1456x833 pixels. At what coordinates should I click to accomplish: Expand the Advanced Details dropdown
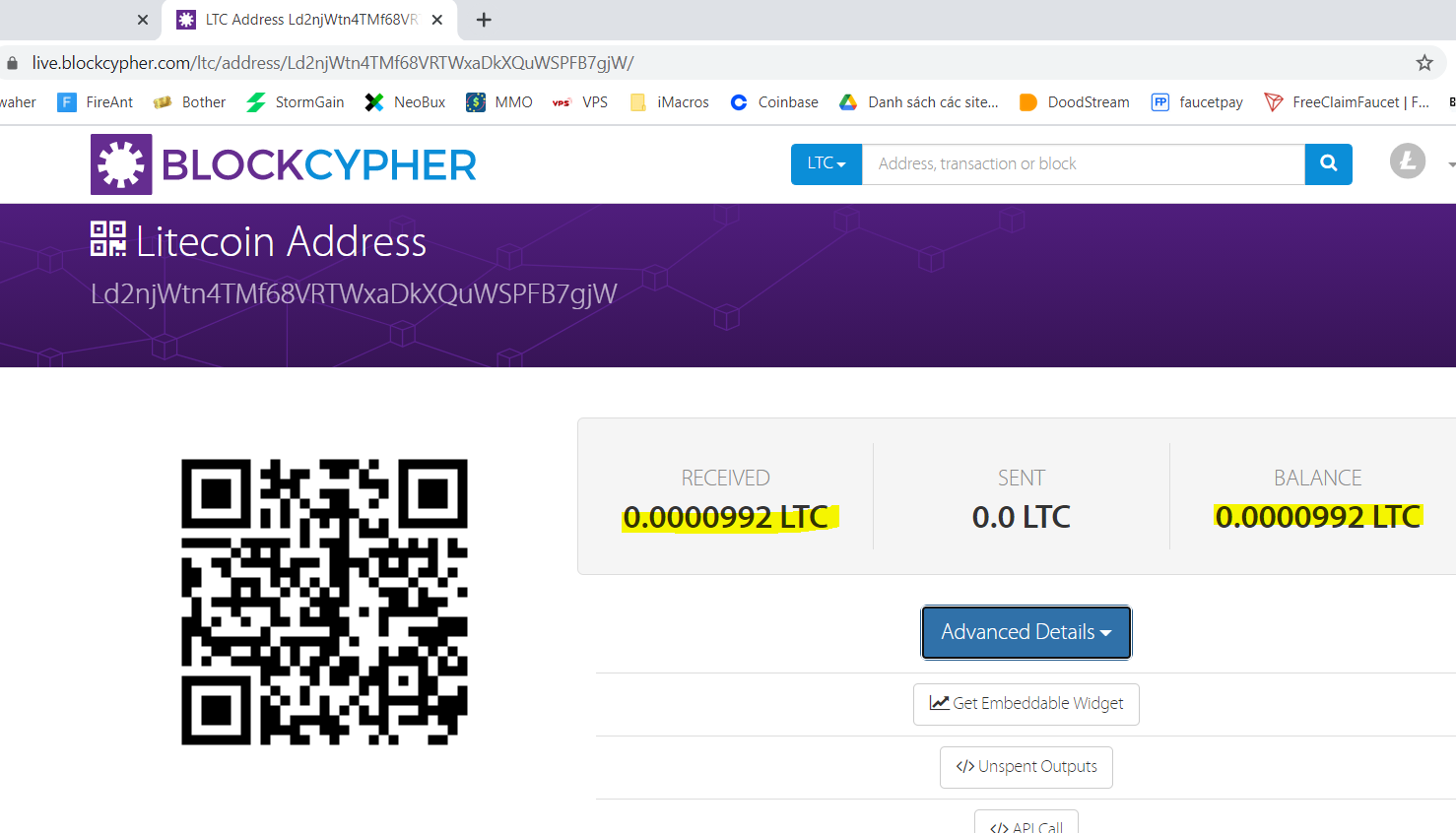[1026, 632]
